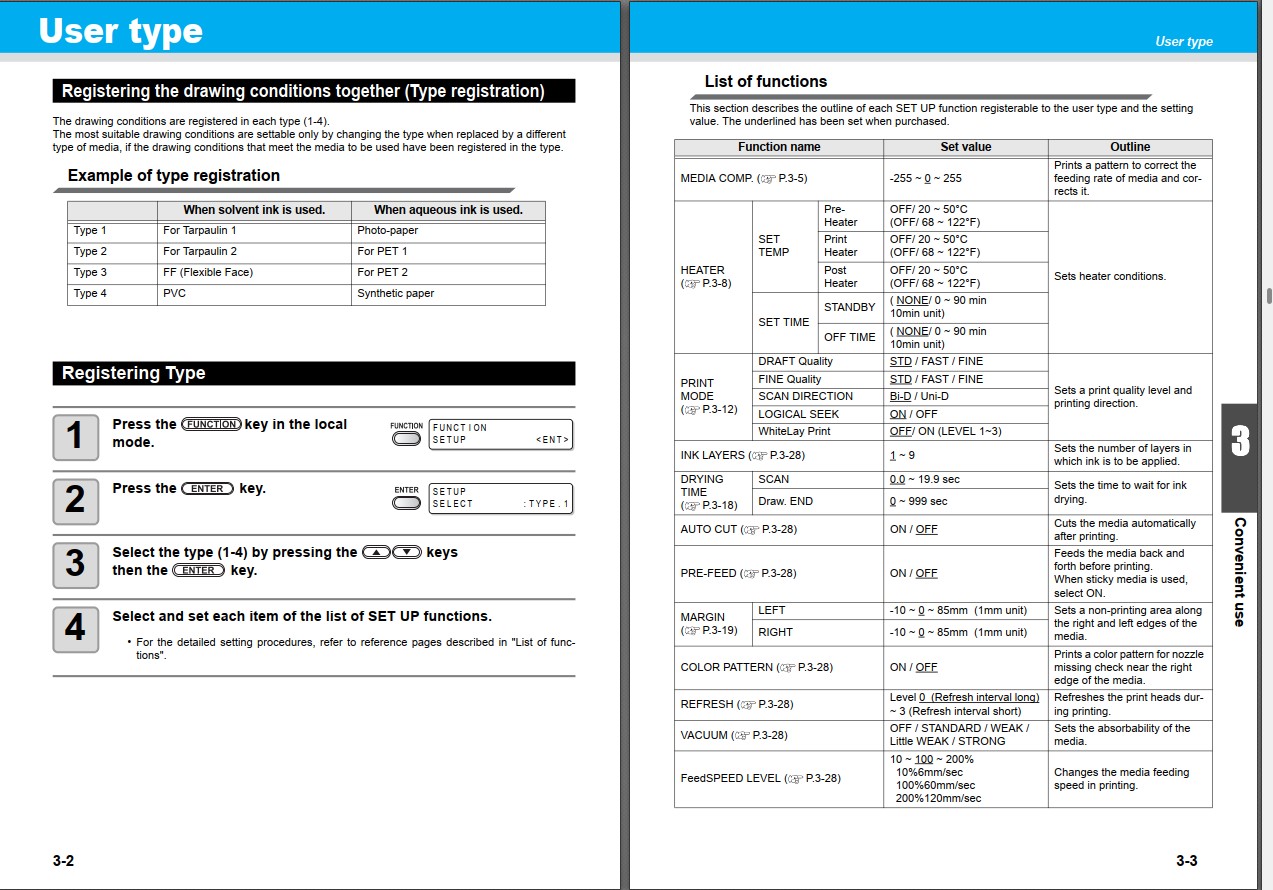1273x890 pixels.
Task: Open the MEDIA COMP. P.3-5 page reference
Action: point(783,178)
